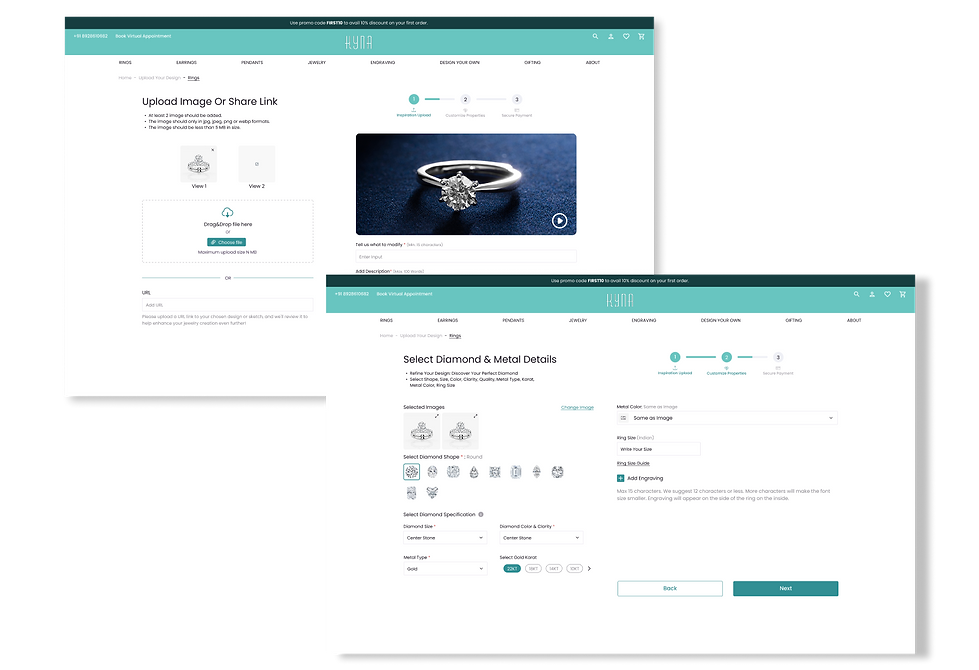Open the Metal Type Gold dropdown
Image resolution: width=979 pixels, height=670 pixels.
click(x=445, y=569)
